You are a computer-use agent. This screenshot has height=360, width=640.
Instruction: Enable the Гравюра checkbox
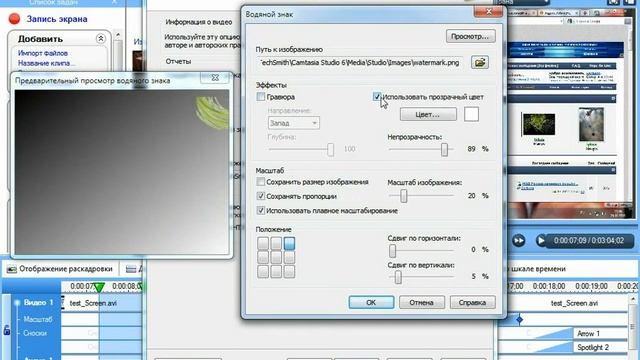tap(261, 97)
